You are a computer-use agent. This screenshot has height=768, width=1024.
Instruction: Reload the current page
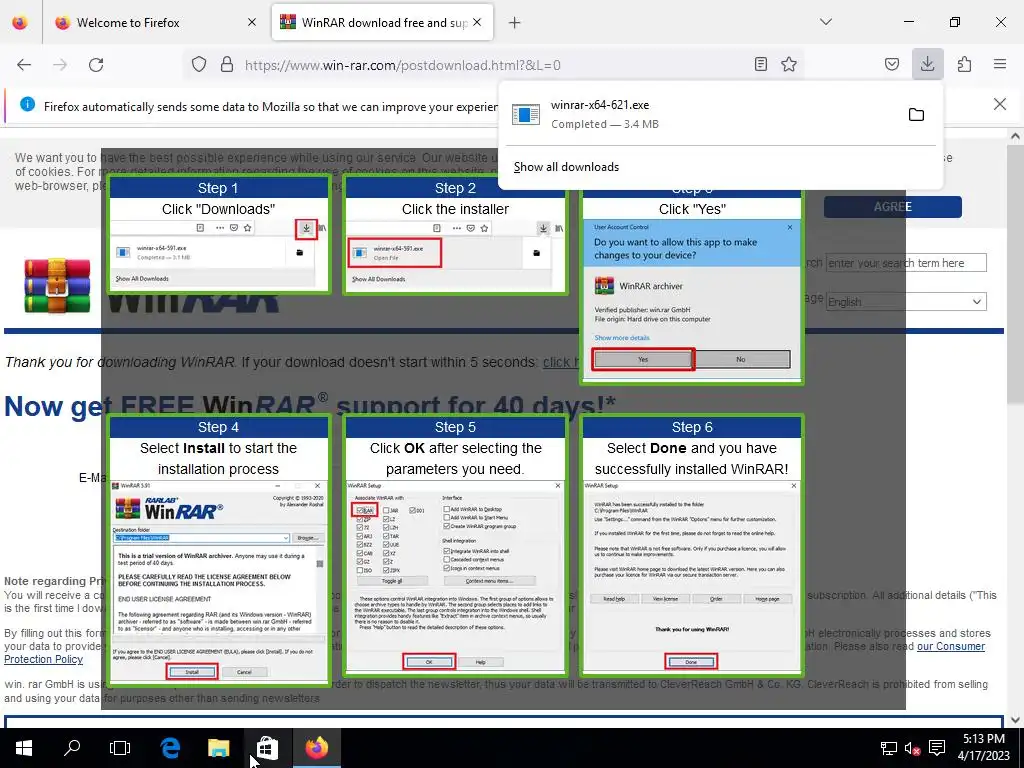(96, 65)
